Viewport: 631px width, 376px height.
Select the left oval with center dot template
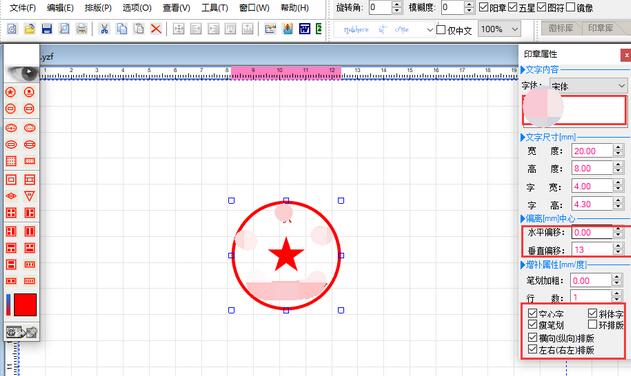pos(11,128)
